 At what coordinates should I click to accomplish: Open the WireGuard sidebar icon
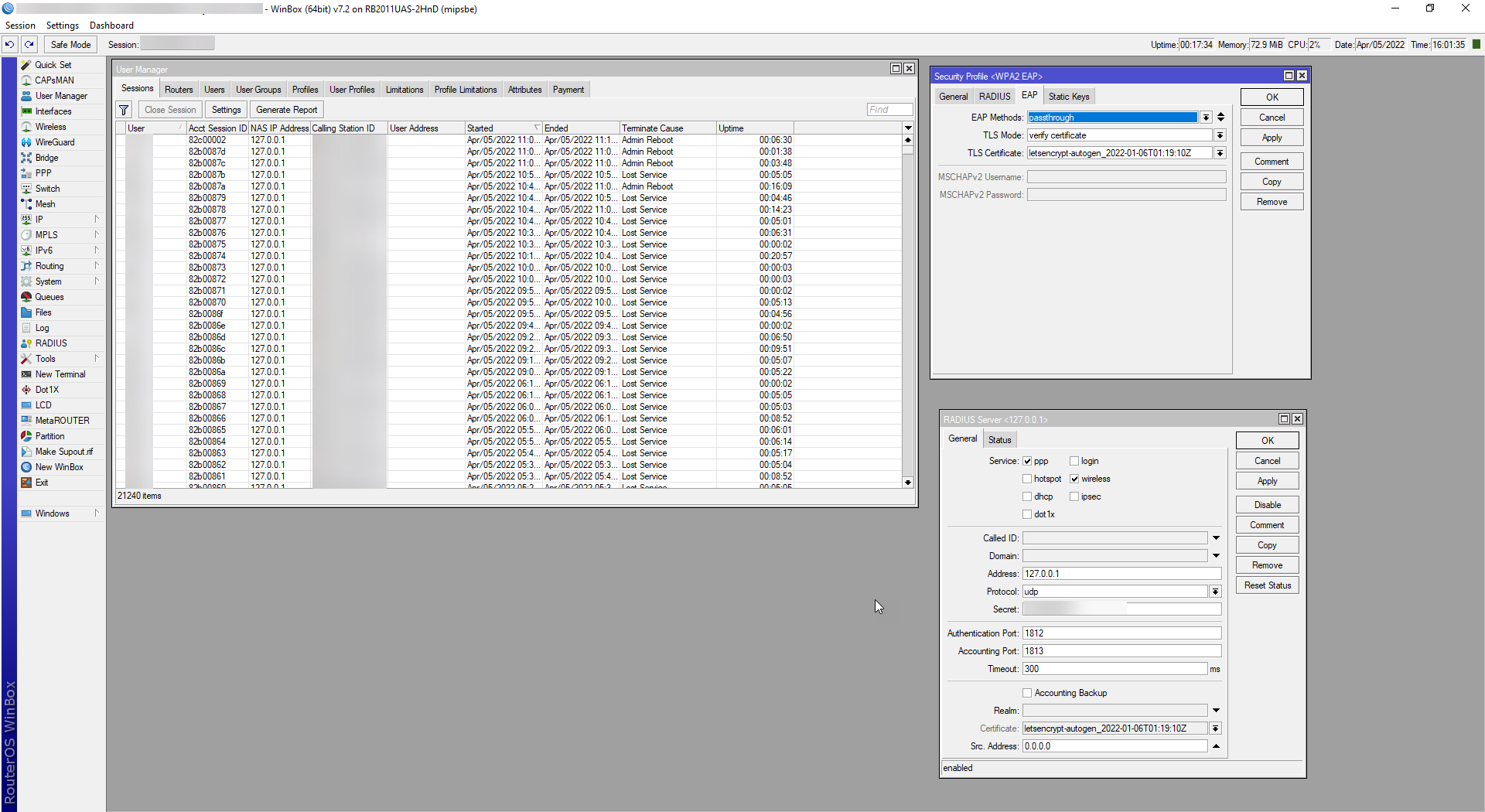(x=26, y=142)
